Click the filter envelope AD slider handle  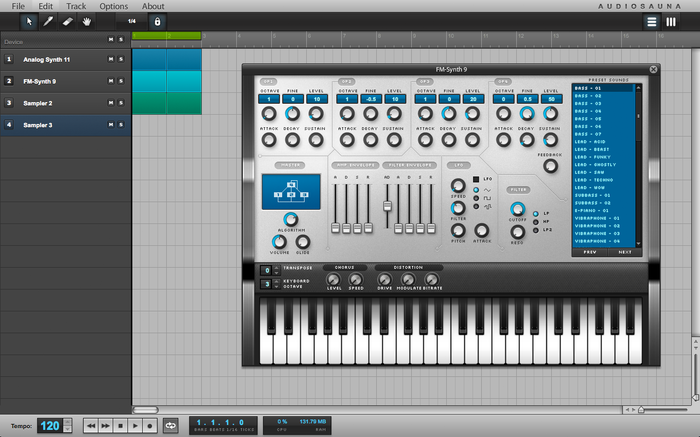[x=388, y=205]
